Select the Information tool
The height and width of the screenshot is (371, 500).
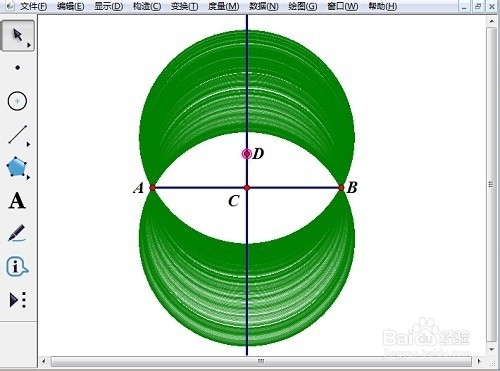pos(17,266)
